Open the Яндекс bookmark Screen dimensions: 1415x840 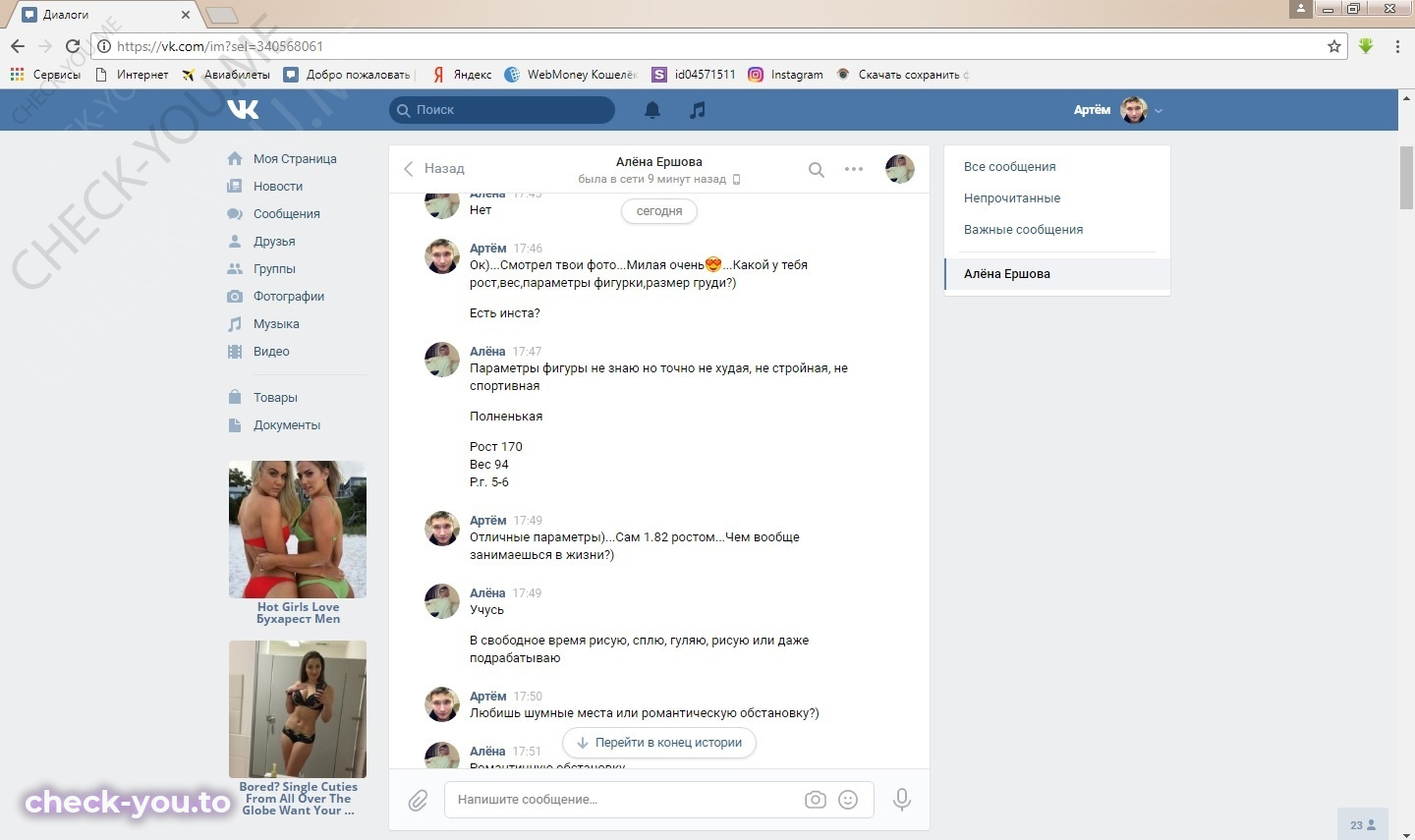click(x=461, y=74)
